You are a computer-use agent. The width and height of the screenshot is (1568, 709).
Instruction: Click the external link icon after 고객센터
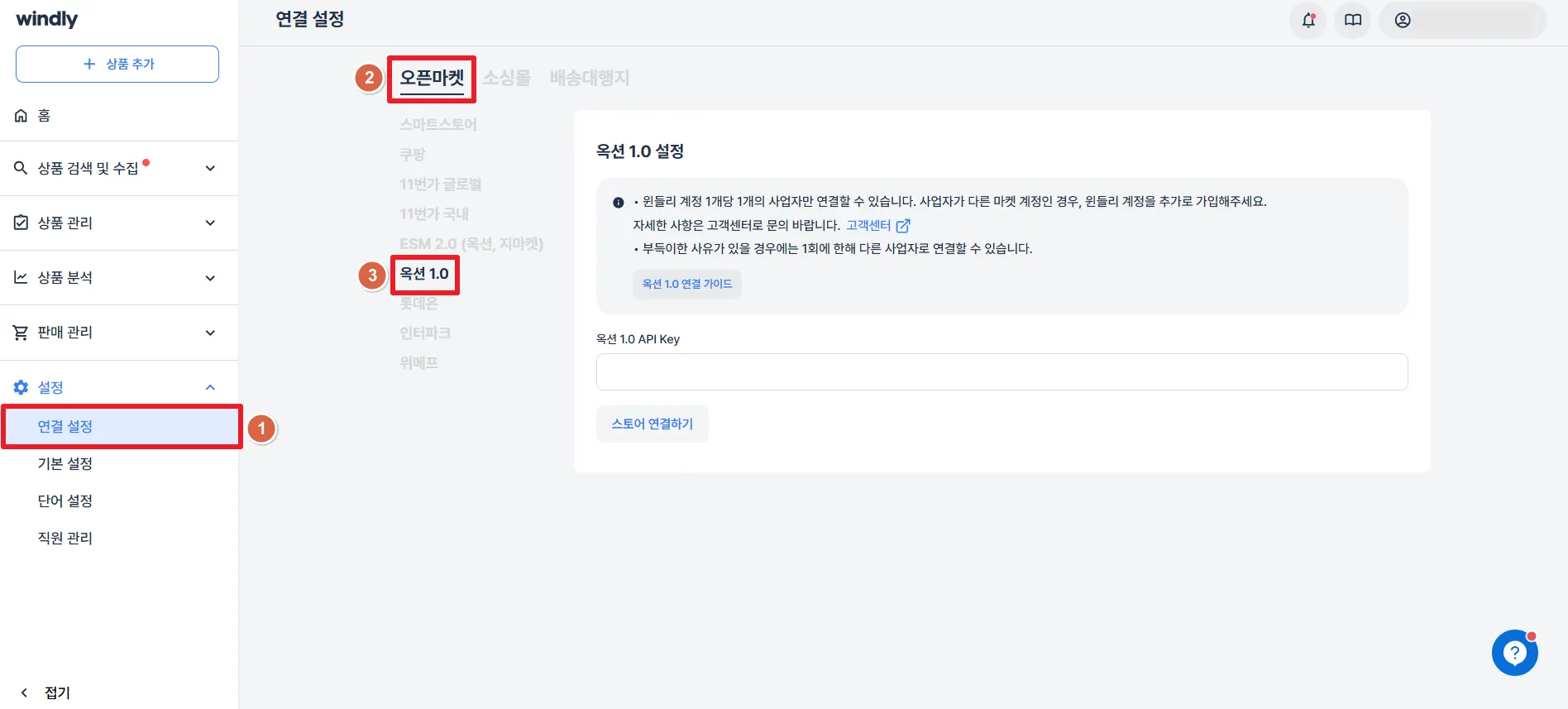click(x=903, y=226)
